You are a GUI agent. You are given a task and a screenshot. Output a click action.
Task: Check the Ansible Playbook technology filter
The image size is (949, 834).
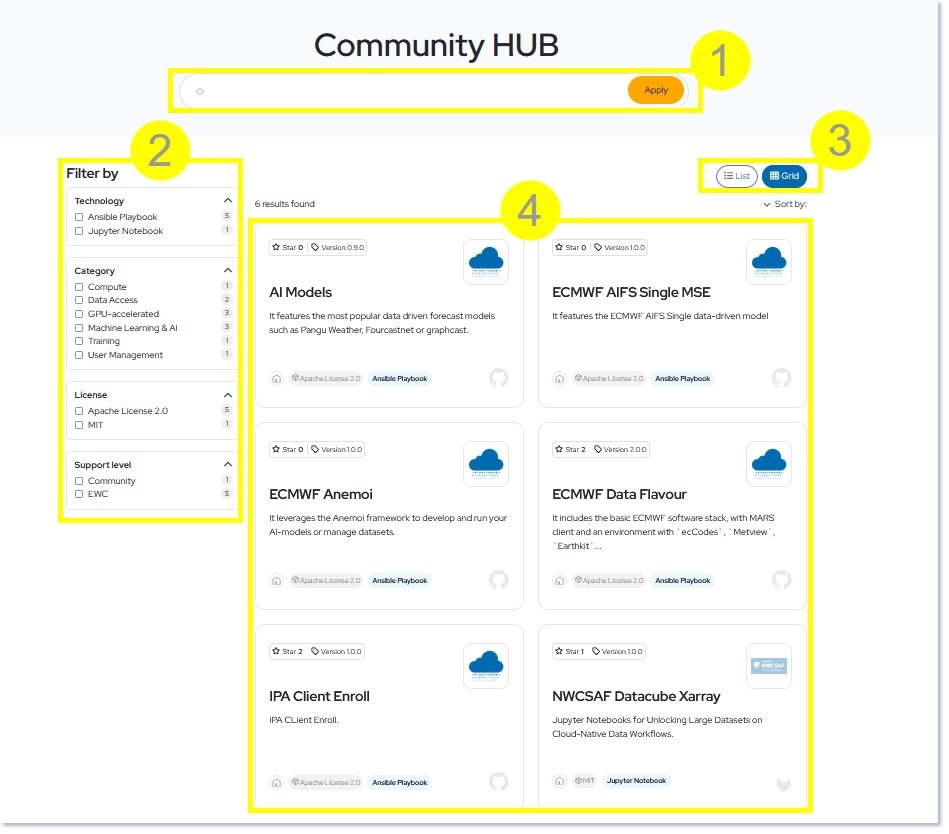click(x=79, y=217)
